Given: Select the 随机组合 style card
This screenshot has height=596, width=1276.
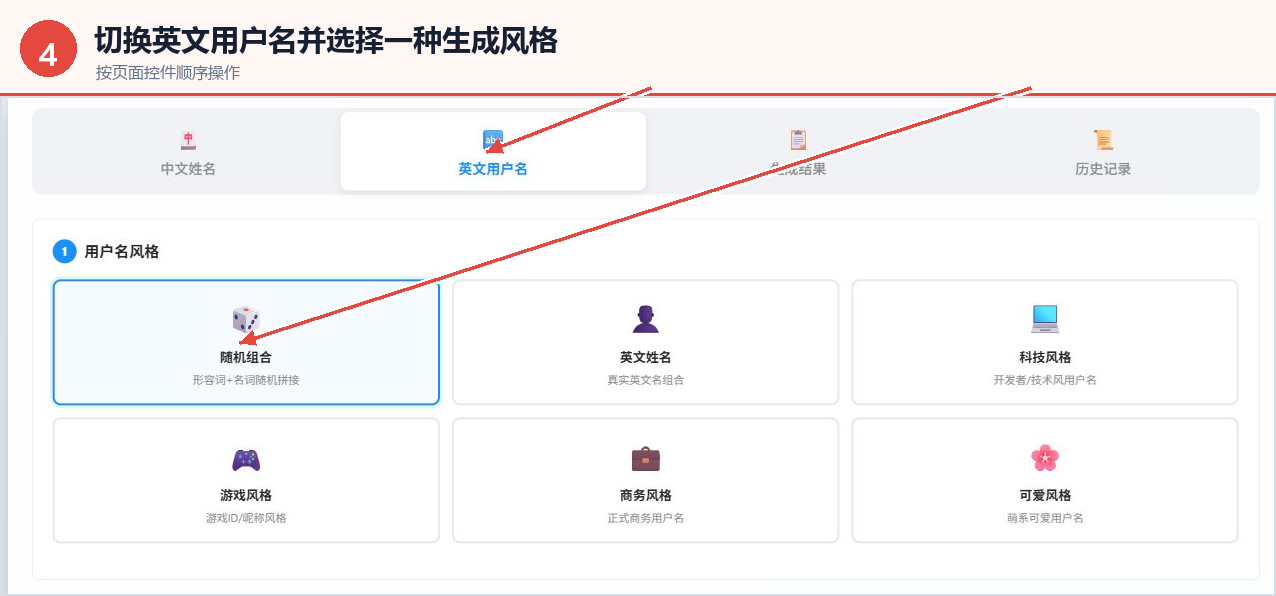Looking at the screenshot, I should point(246,342).
